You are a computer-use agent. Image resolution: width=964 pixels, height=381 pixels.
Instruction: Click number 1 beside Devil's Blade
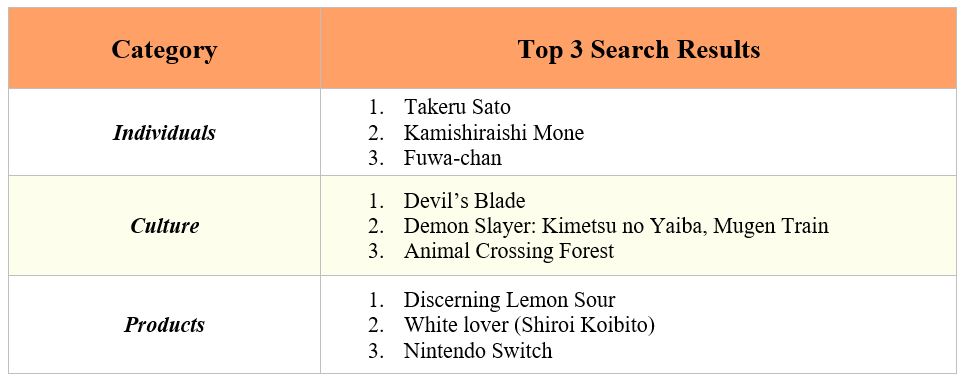(375, 200)
